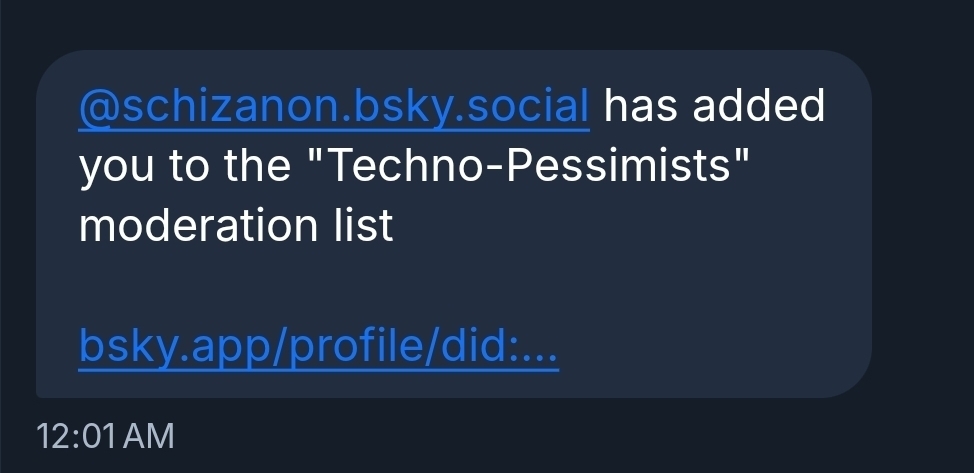This screenshot has height=473, width=974.
Task: Click the "you to the" message text
Action: click(x=183, y=166)
